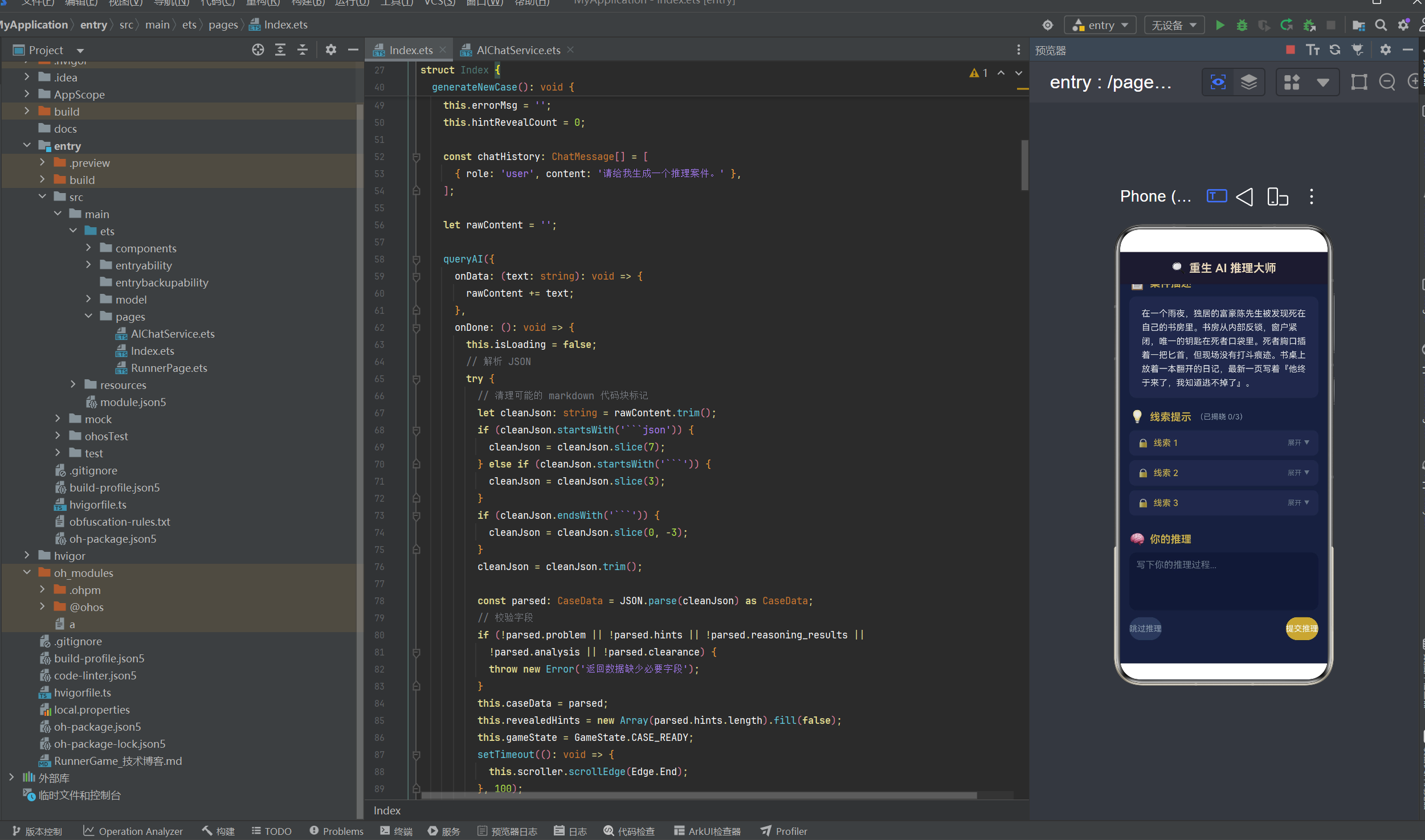Expand 线索 3 in the phone preview
This screenshot has height=840, width=1425.
(x=1223, y=503)
